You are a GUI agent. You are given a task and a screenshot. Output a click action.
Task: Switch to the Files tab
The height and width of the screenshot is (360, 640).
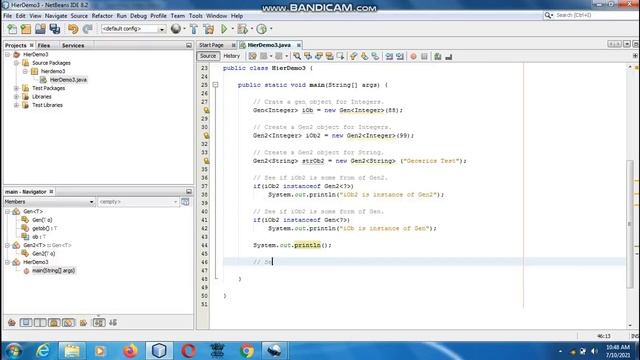[x=44, y=45]
